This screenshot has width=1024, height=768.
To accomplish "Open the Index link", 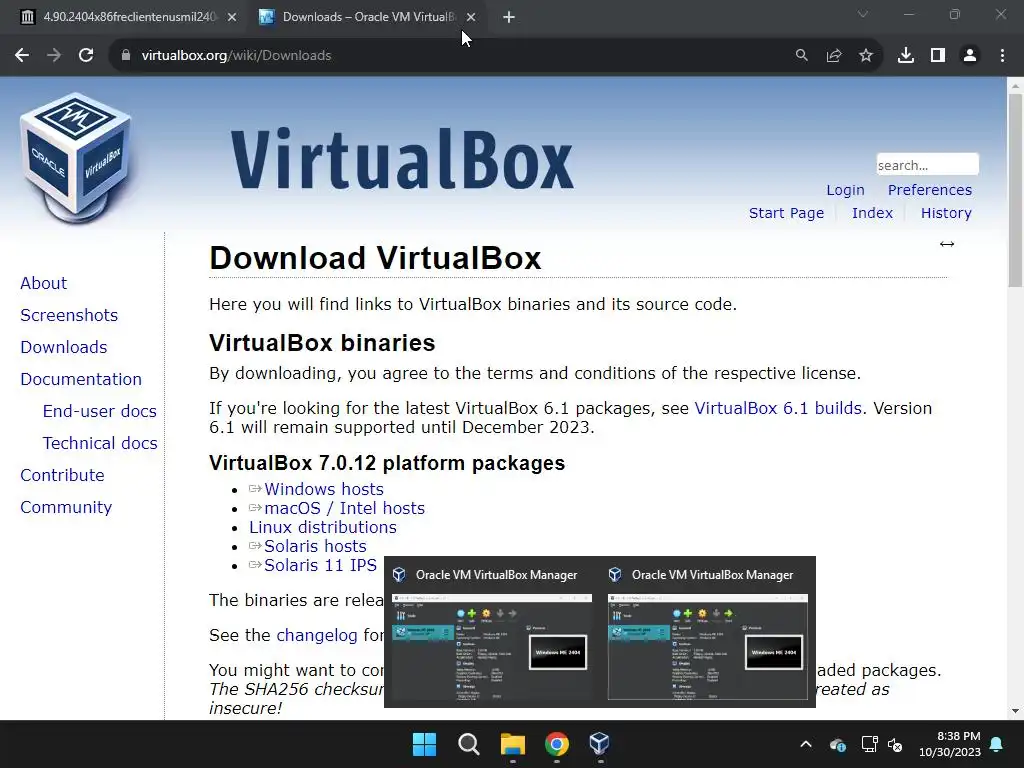I will click(872, 213).
